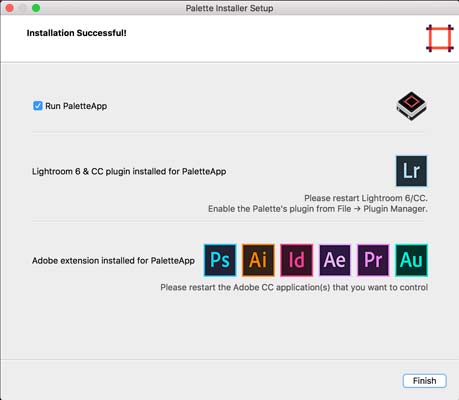The height and width of the screenshot is (400, 459).
Task: Click the Installation Successful! heading
Action: (x=76, y=33)
